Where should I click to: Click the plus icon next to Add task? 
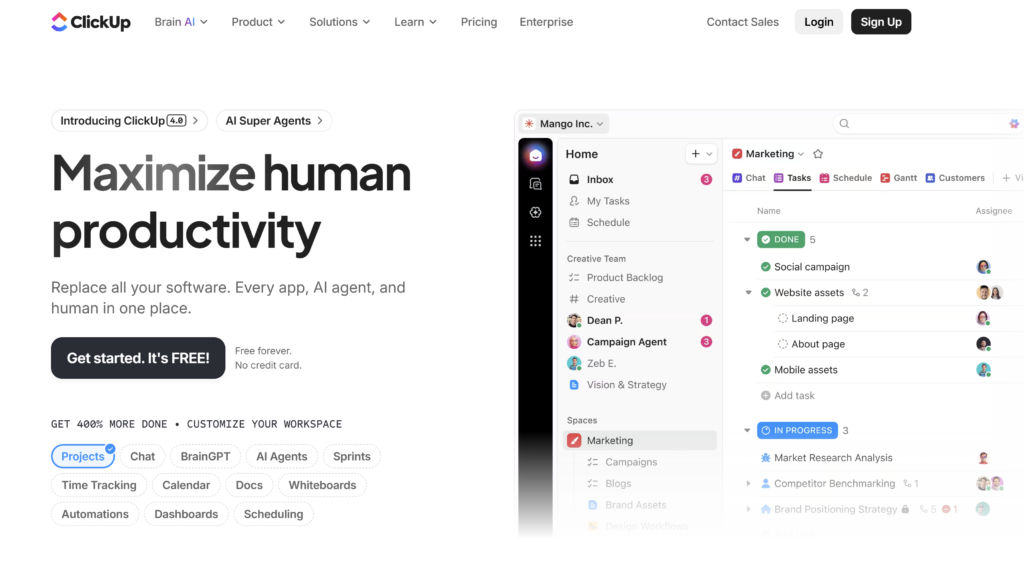pos(766,396)
